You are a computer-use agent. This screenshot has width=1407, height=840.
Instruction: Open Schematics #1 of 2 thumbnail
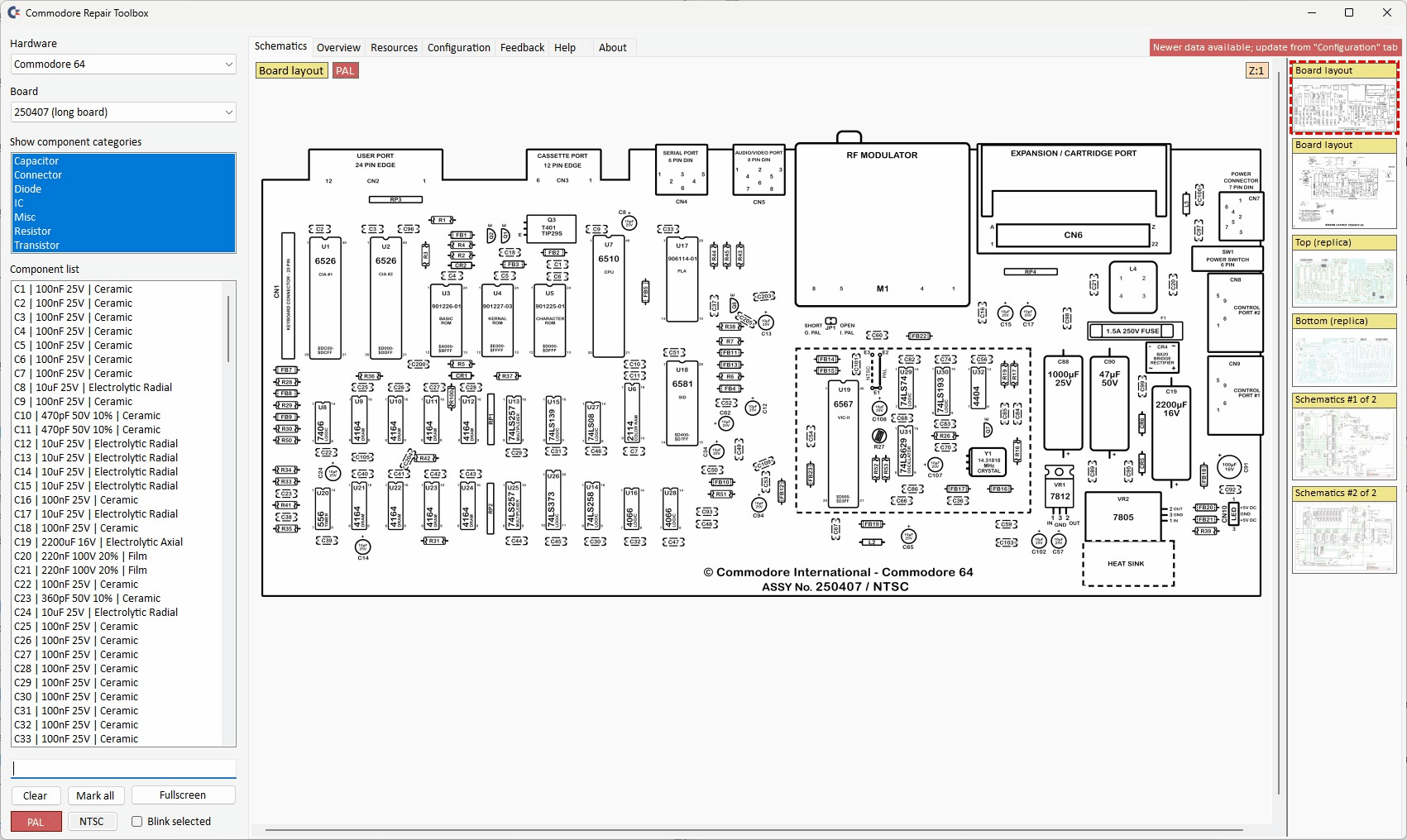pos(1344,437)
